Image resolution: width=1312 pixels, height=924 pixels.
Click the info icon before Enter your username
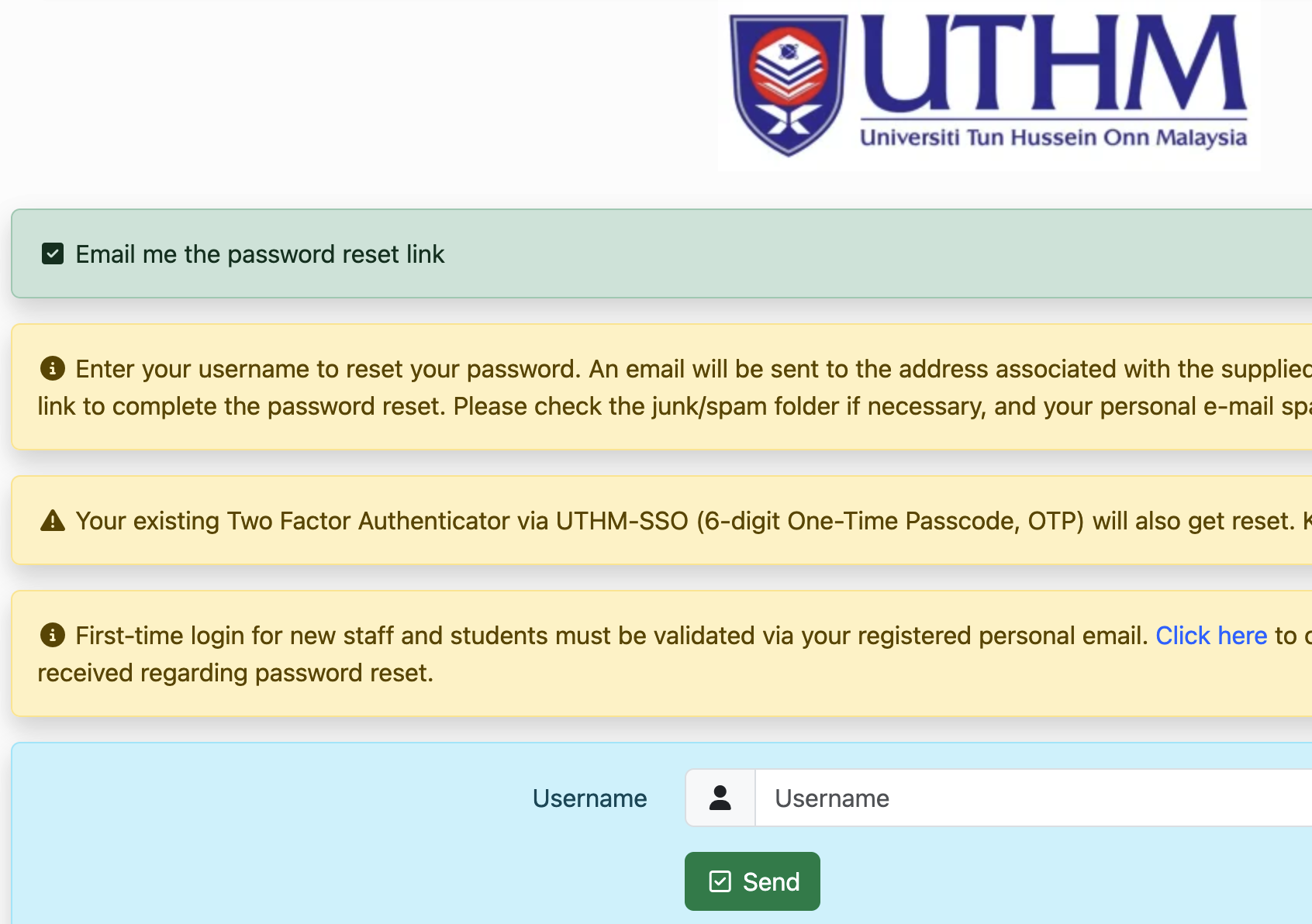tap(52, 368)
